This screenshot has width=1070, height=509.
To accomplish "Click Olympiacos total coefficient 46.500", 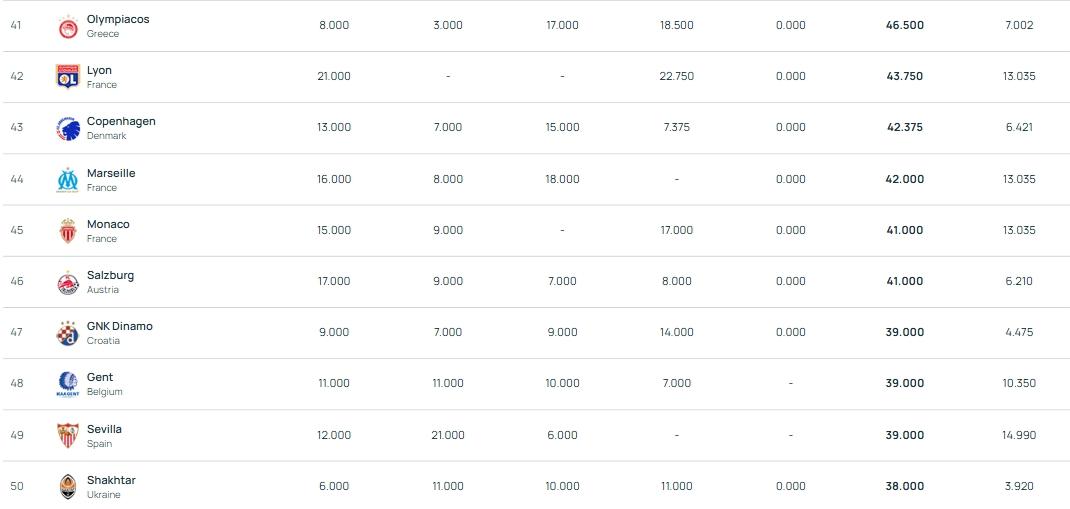I will (904, 25).
